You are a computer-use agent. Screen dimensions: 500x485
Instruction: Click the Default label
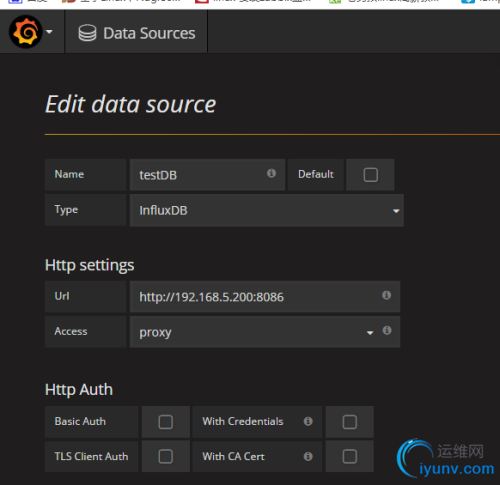pyautogui.click(x=316, y=174)
